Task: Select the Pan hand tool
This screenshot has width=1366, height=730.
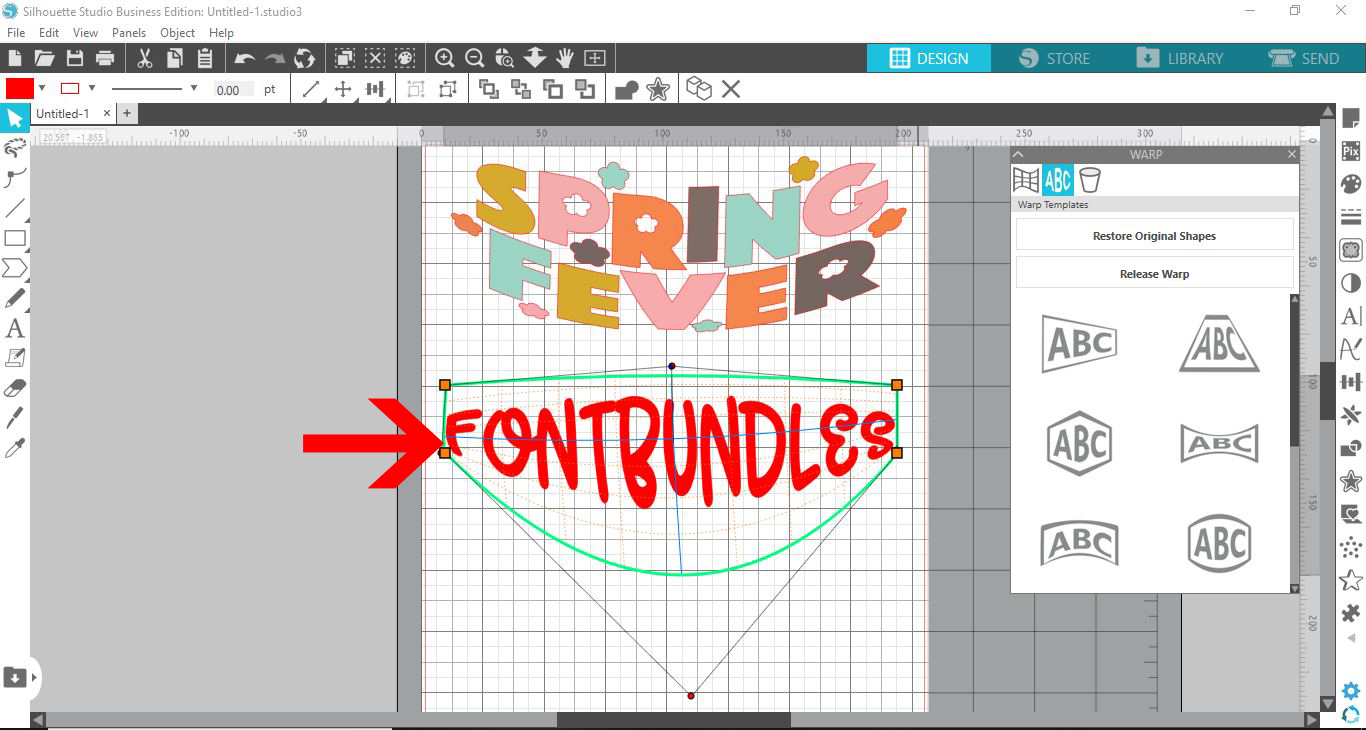Action: click(565, 58)
